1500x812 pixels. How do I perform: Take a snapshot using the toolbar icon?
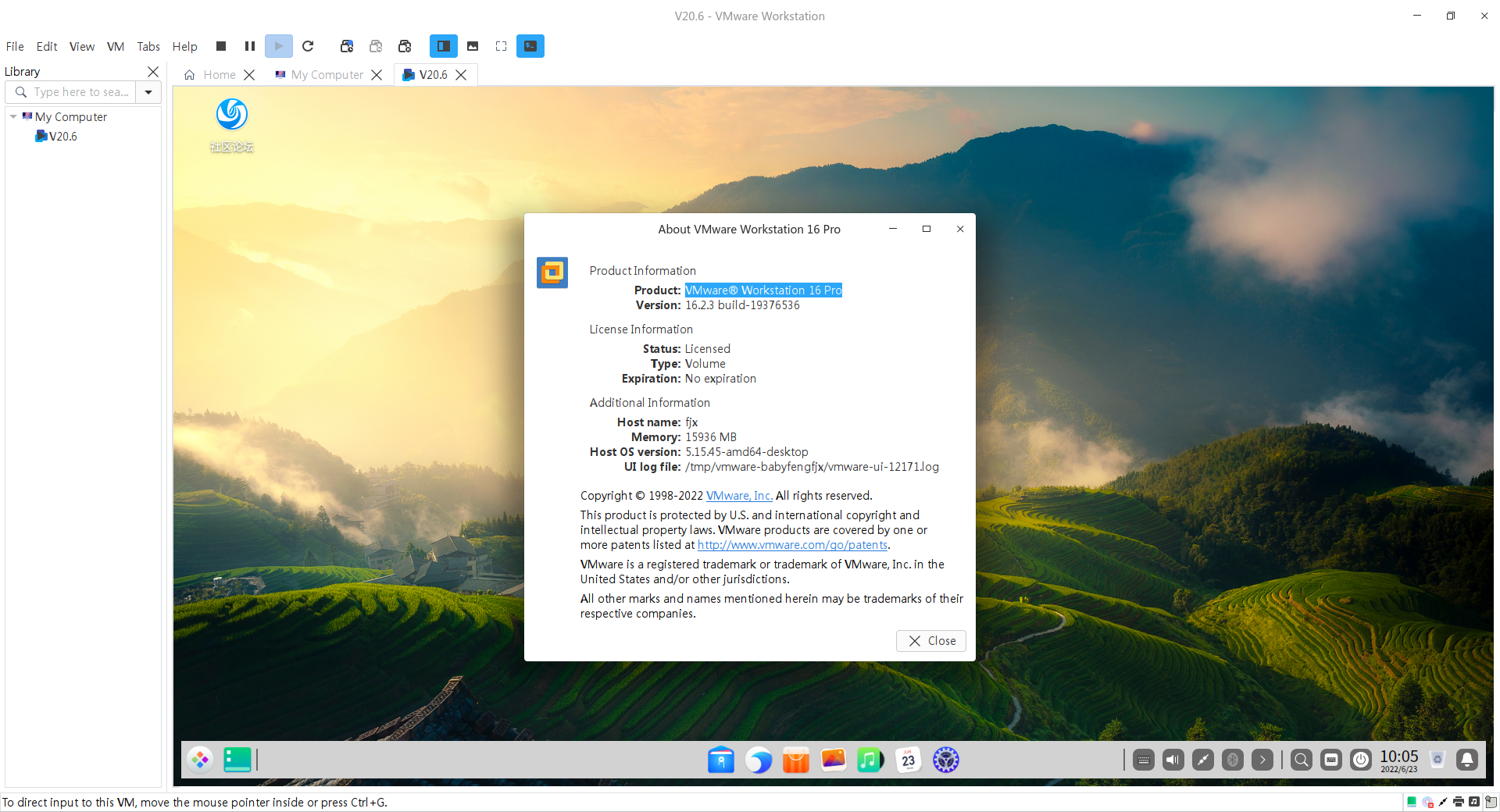coord(347,46)
